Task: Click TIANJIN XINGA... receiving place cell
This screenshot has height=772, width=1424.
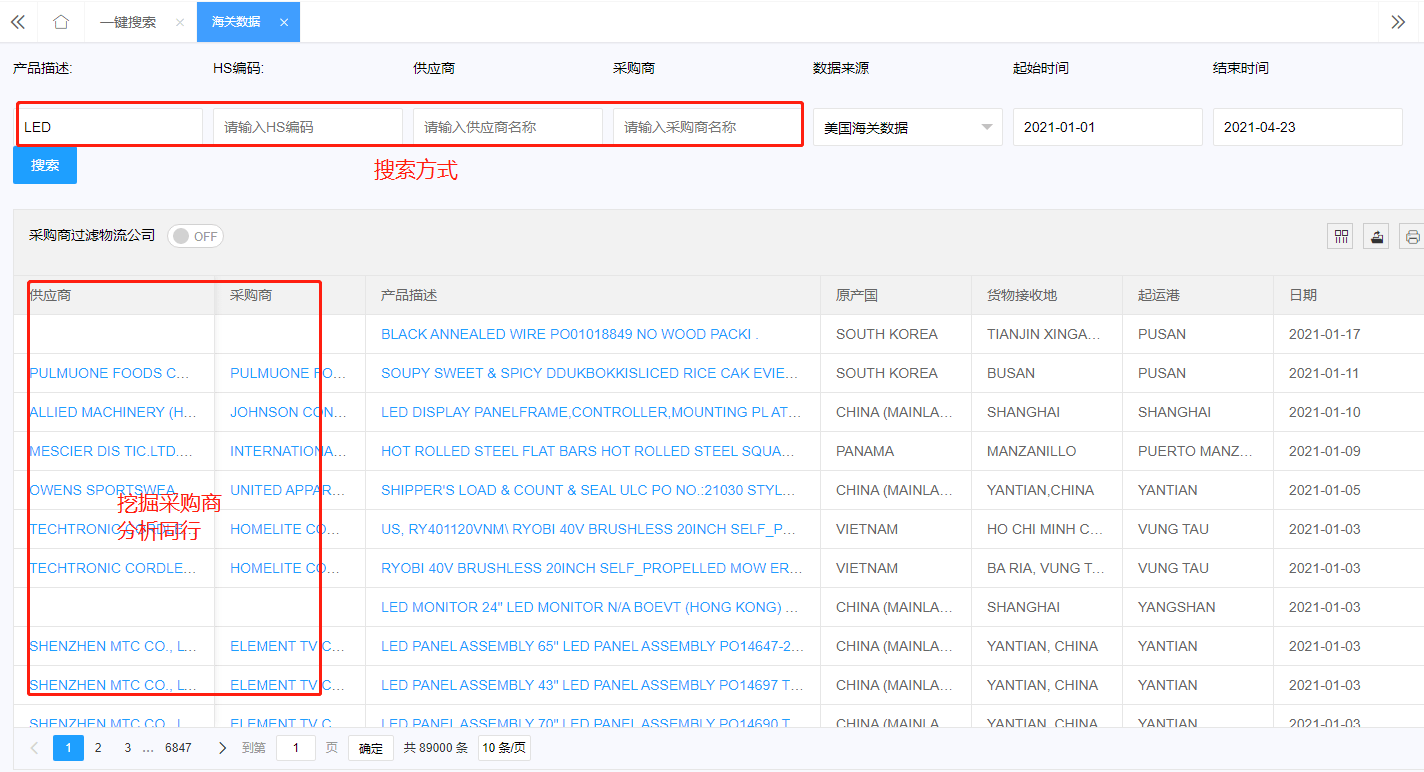Action: coord(1045,334)
